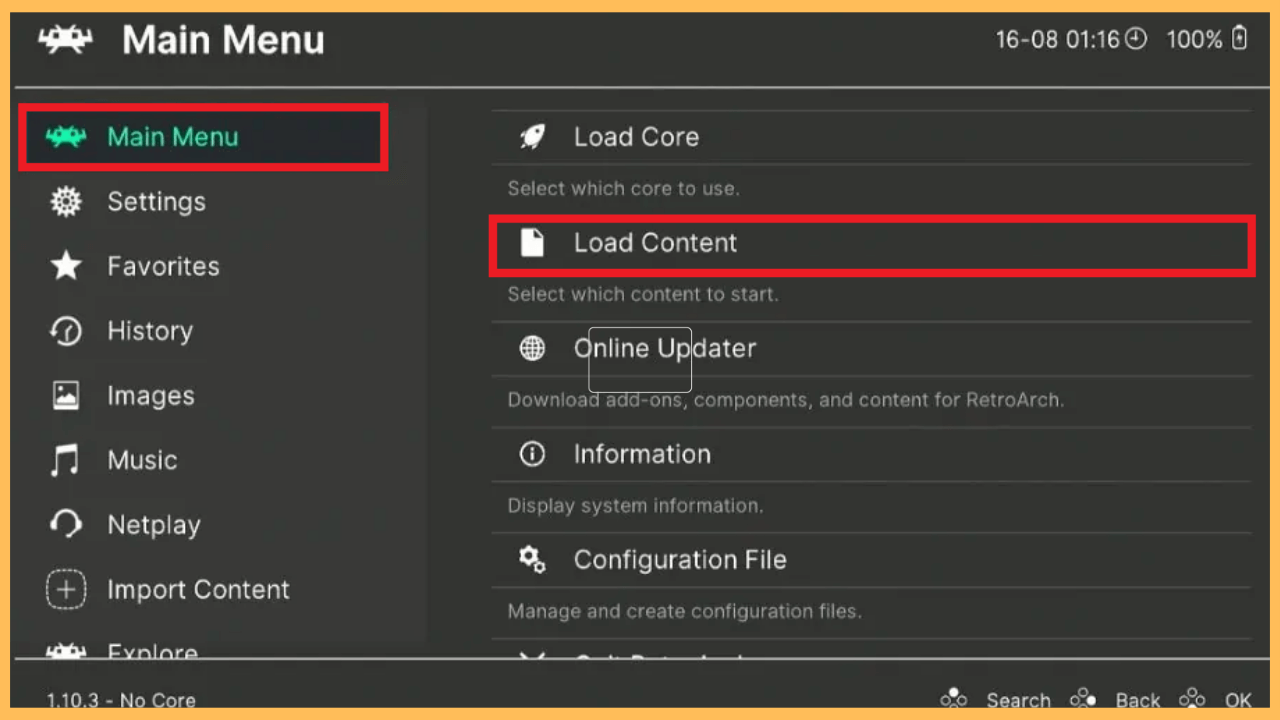Click the file icon next to Load Content
The height and width of the screenshot is (720, 1280).
[531, 242]
